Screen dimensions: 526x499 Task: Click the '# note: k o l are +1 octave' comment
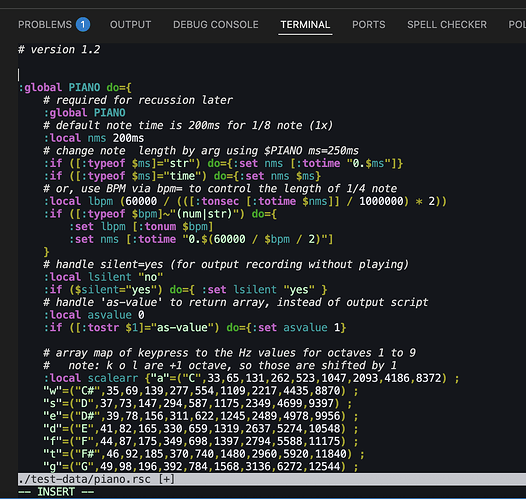tap(220, 366)
